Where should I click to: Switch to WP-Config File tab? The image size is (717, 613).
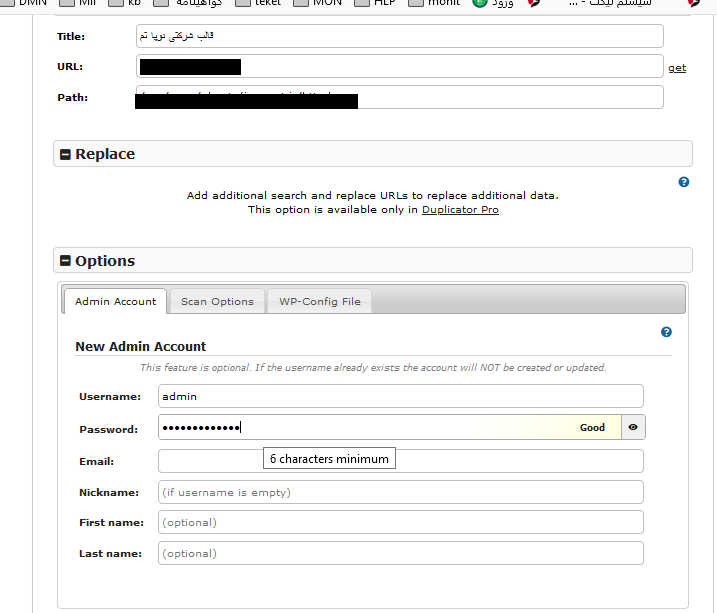point(319,301)
